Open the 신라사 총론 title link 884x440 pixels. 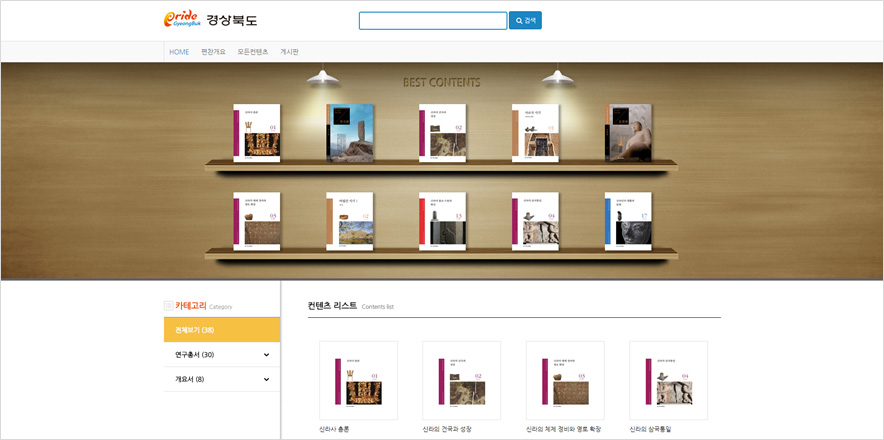[x=334, y=429]
